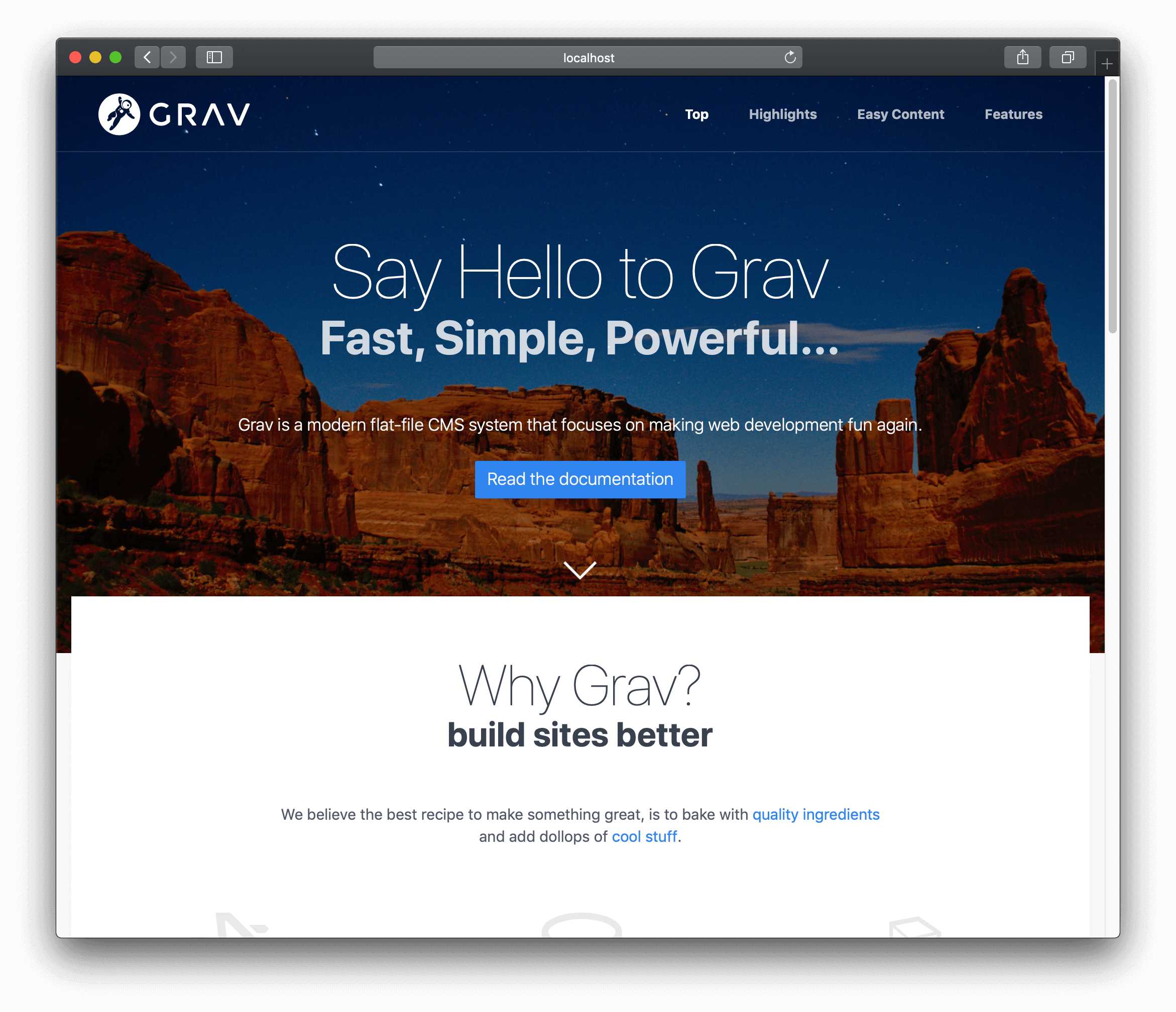
Task: Select the Highlights navigation menu item
Action: 783,114
